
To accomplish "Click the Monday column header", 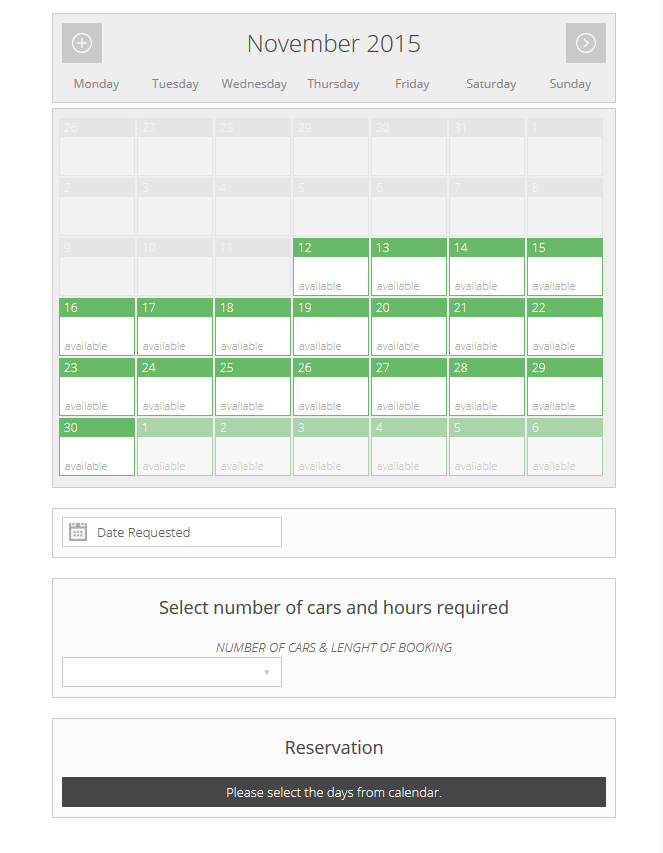I will (95, 84).
